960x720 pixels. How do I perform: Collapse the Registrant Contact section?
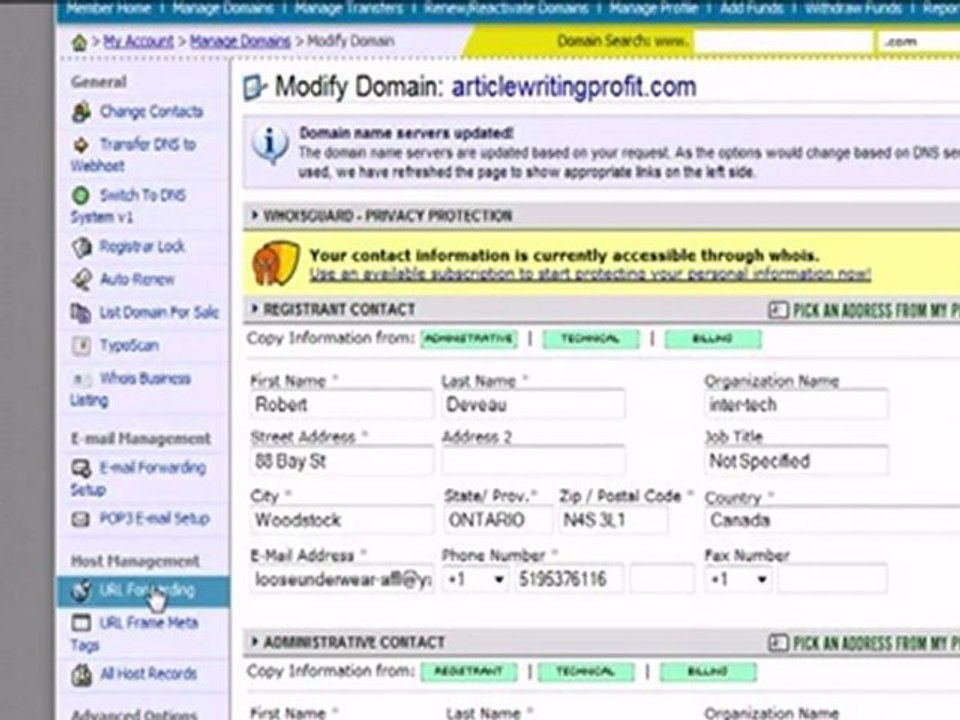click(x=255, y=309)
